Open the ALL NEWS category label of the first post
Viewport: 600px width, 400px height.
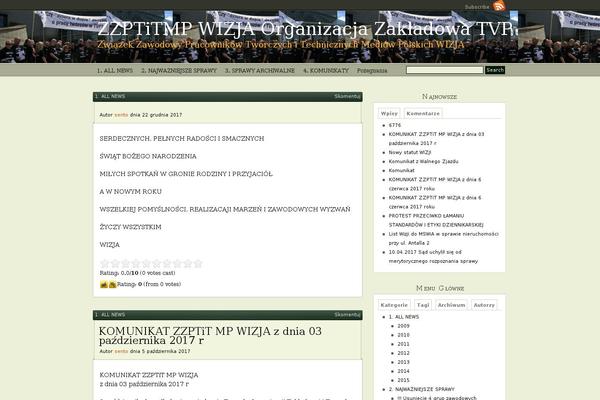click(x=110, y=96)
